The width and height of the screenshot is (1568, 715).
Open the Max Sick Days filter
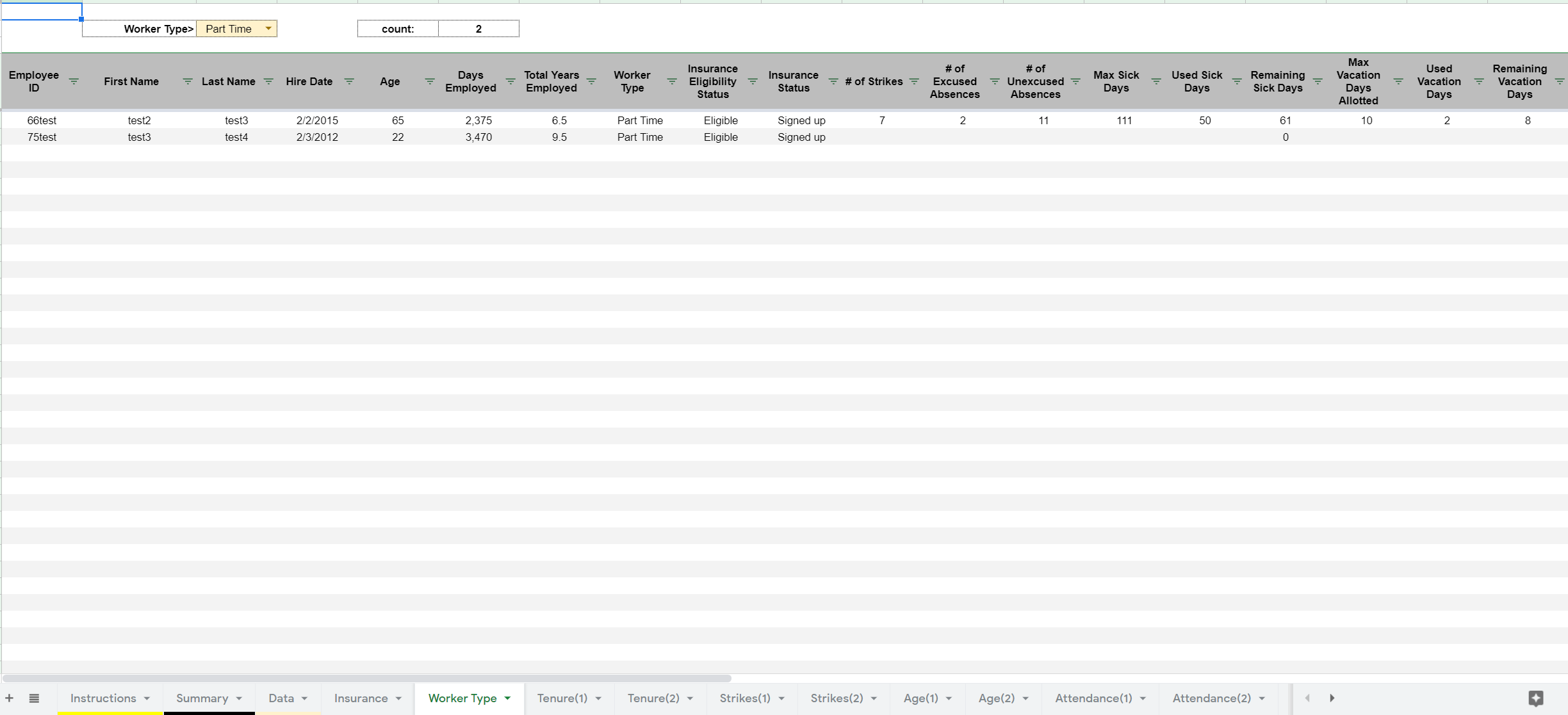pos(1156,81)
